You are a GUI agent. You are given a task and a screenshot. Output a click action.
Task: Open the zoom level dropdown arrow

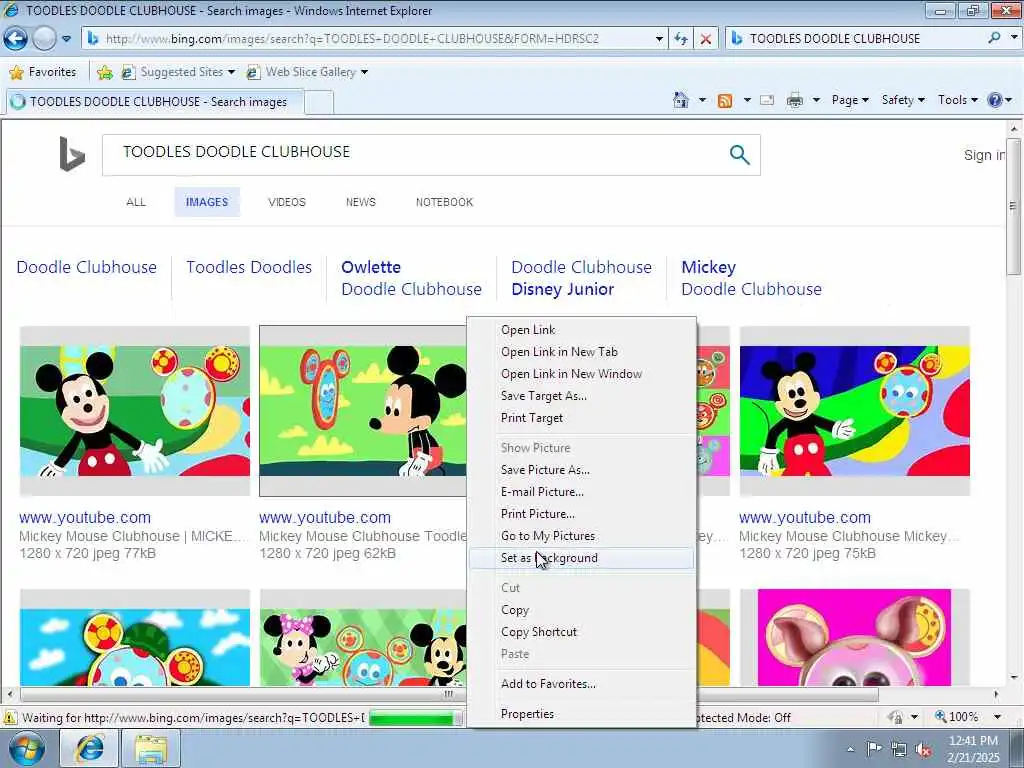pos(997,716)
